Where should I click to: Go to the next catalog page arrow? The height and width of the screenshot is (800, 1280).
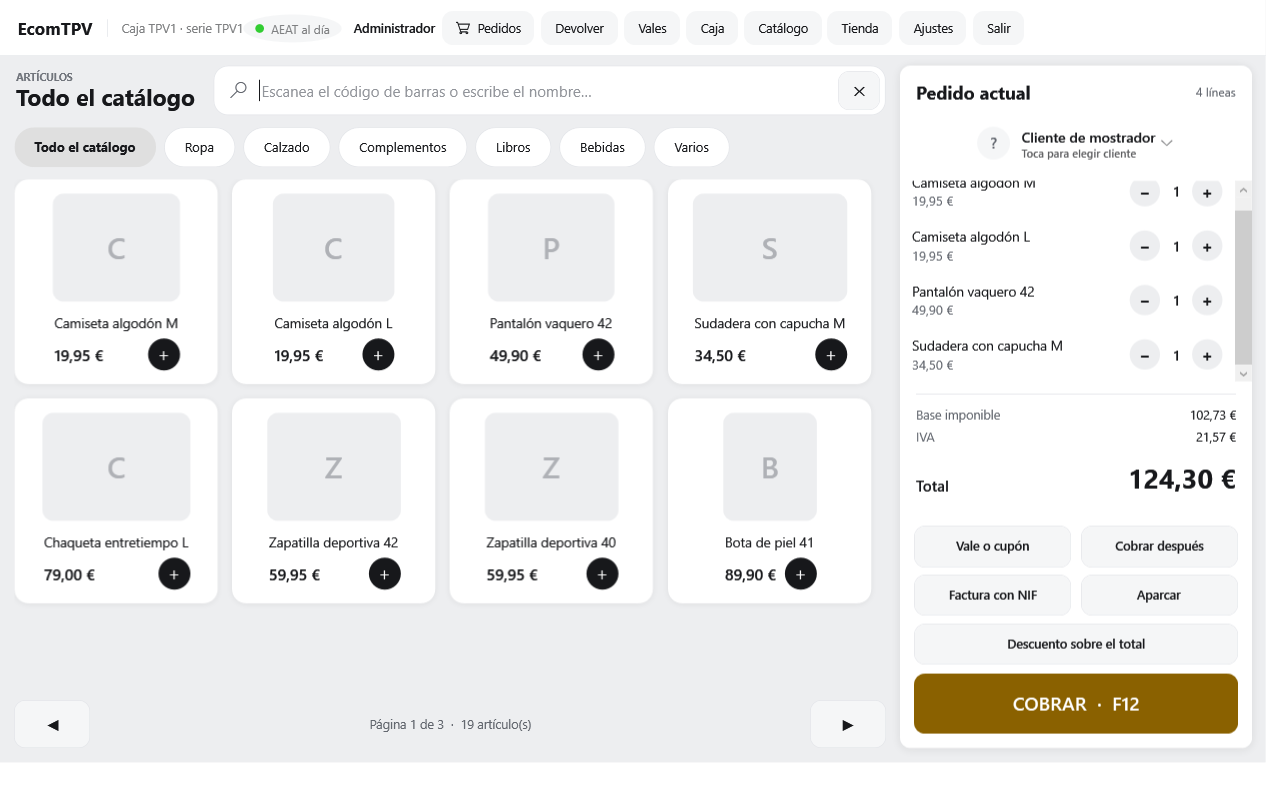848,724
